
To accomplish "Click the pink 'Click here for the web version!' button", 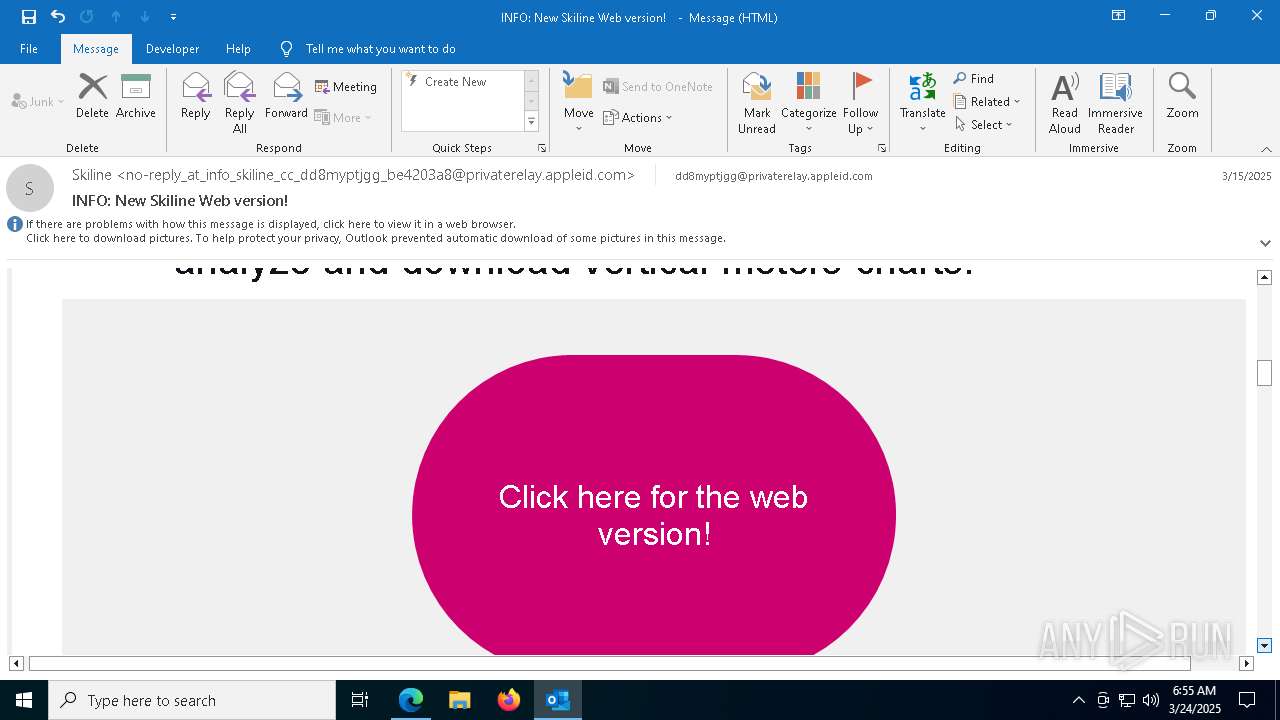I will coord(654,506).
